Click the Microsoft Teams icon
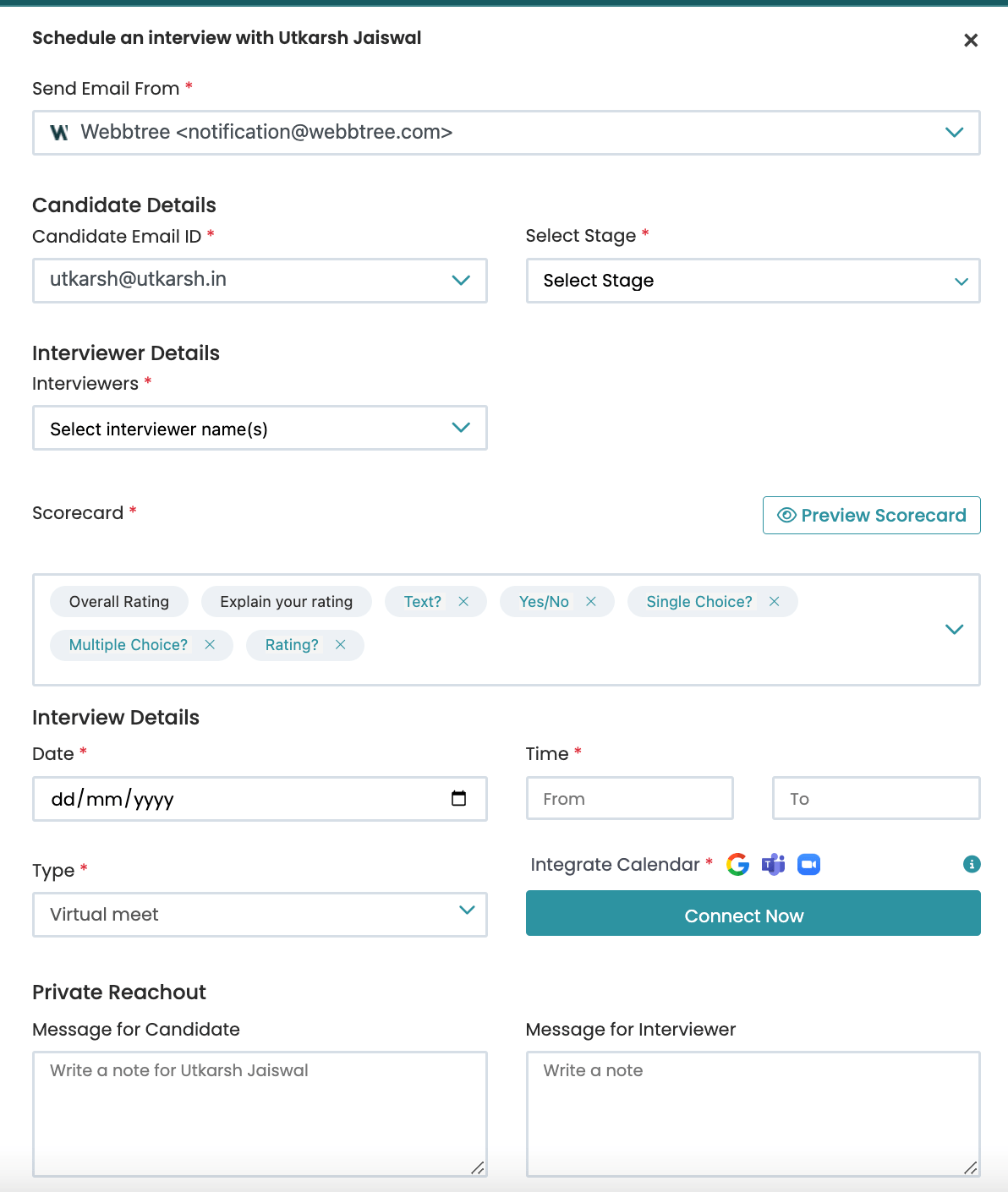Image resolution: width=1008 pixels, height=1192 pixels. point(773,864)
